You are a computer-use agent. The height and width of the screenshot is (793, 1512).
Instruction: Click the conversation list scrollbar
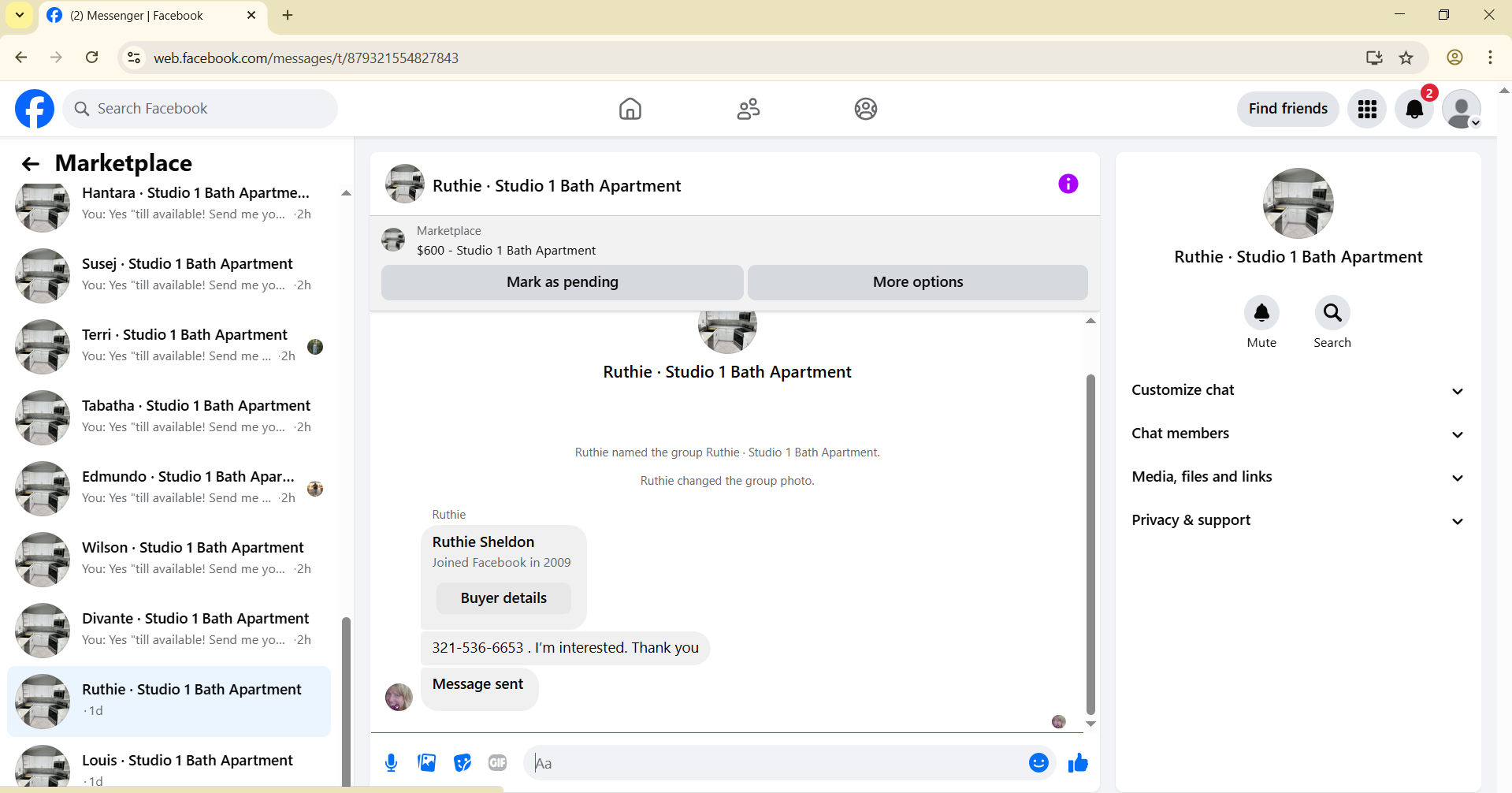(x=345, y=702)
